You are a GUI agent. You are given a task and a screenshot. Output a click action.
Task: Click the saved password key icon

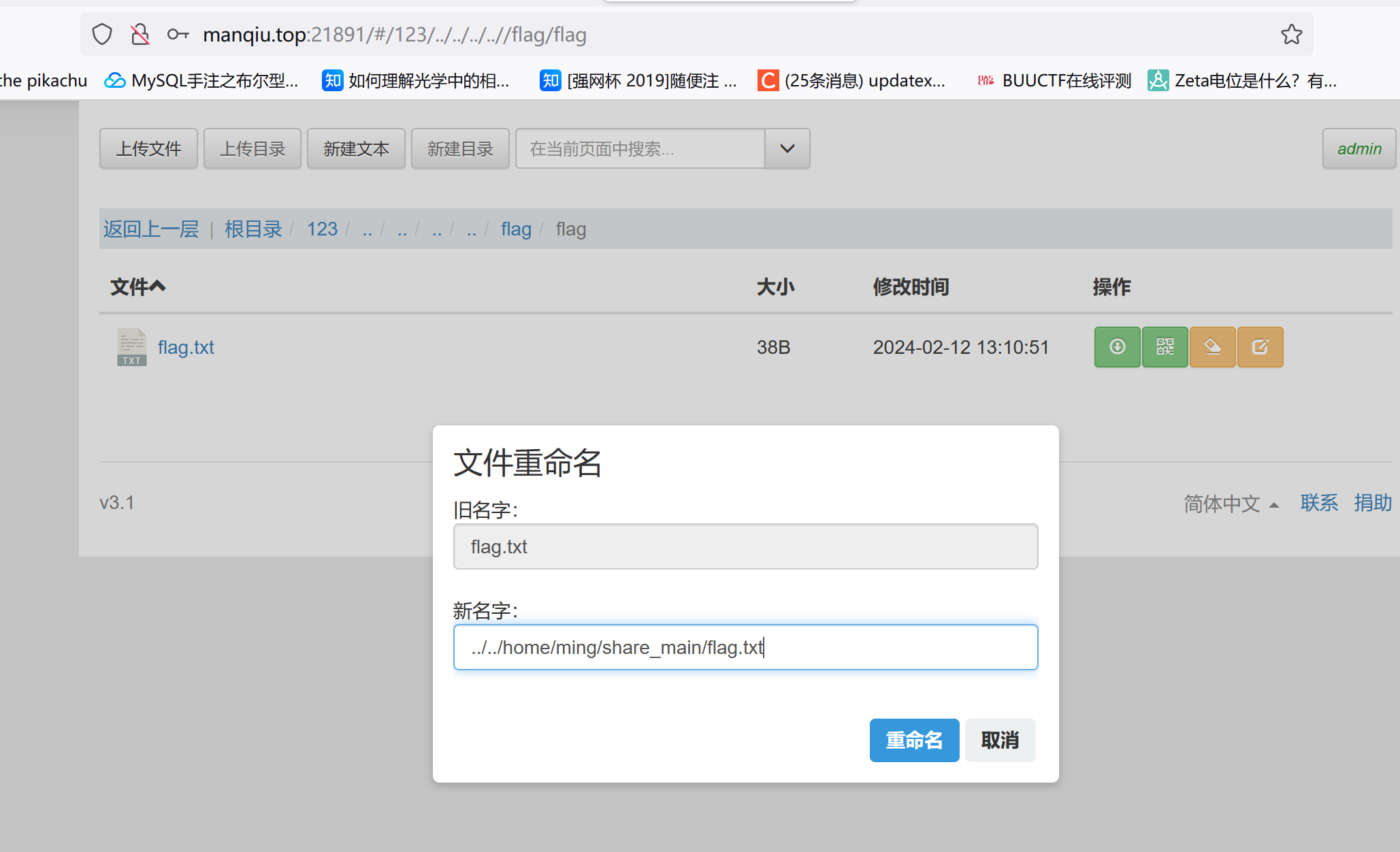coord(178,34)
